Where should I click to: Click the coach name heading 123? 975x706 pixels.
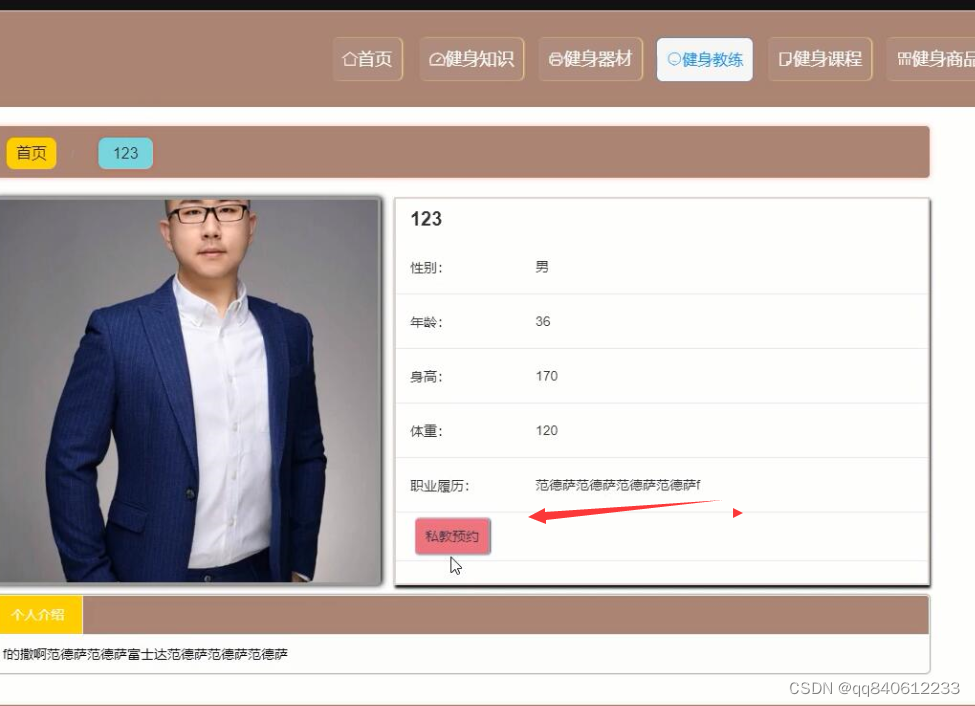424,219
